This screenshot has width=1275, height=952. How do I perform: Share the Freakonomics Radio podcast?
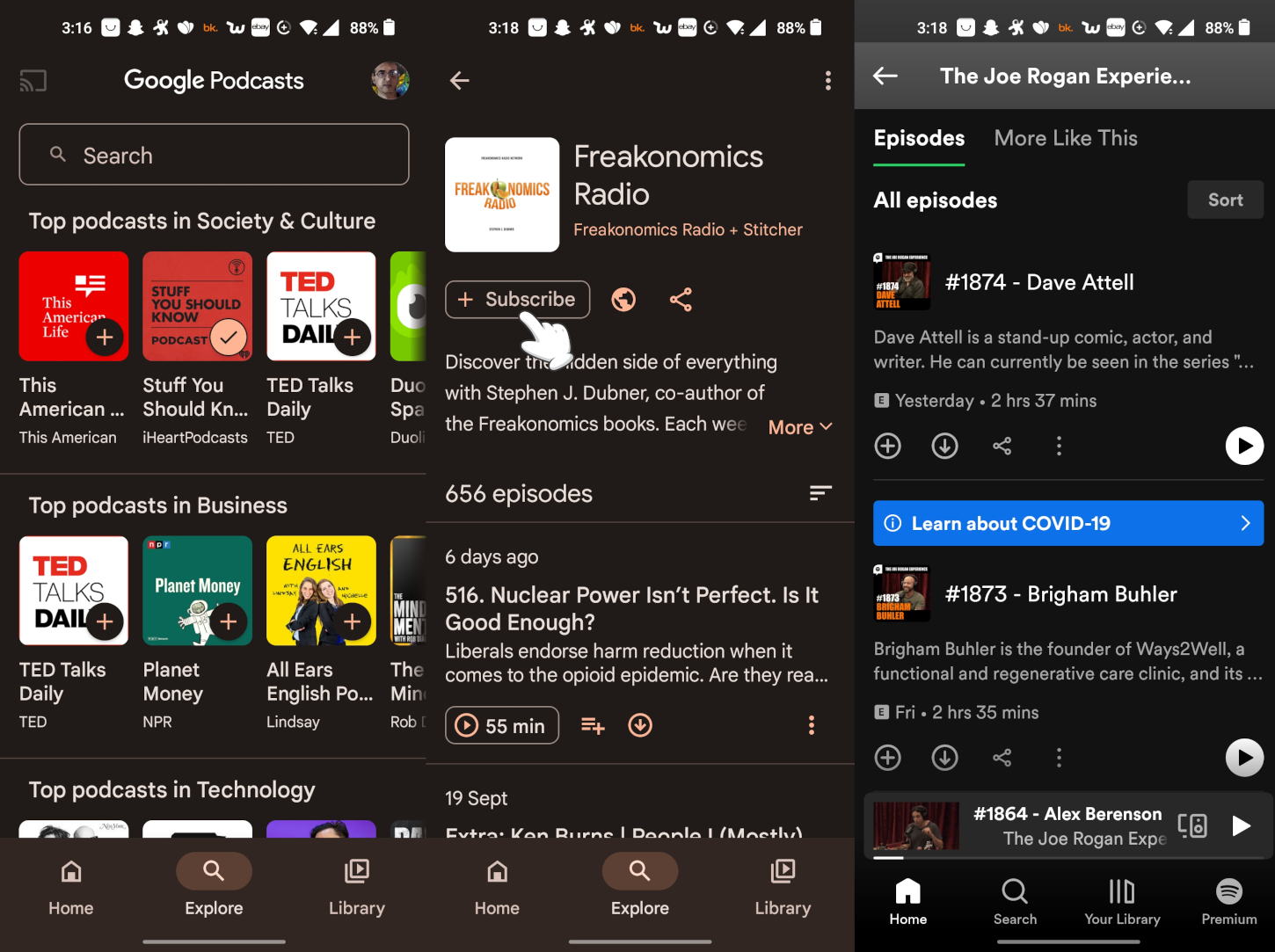tap(681, 299)
